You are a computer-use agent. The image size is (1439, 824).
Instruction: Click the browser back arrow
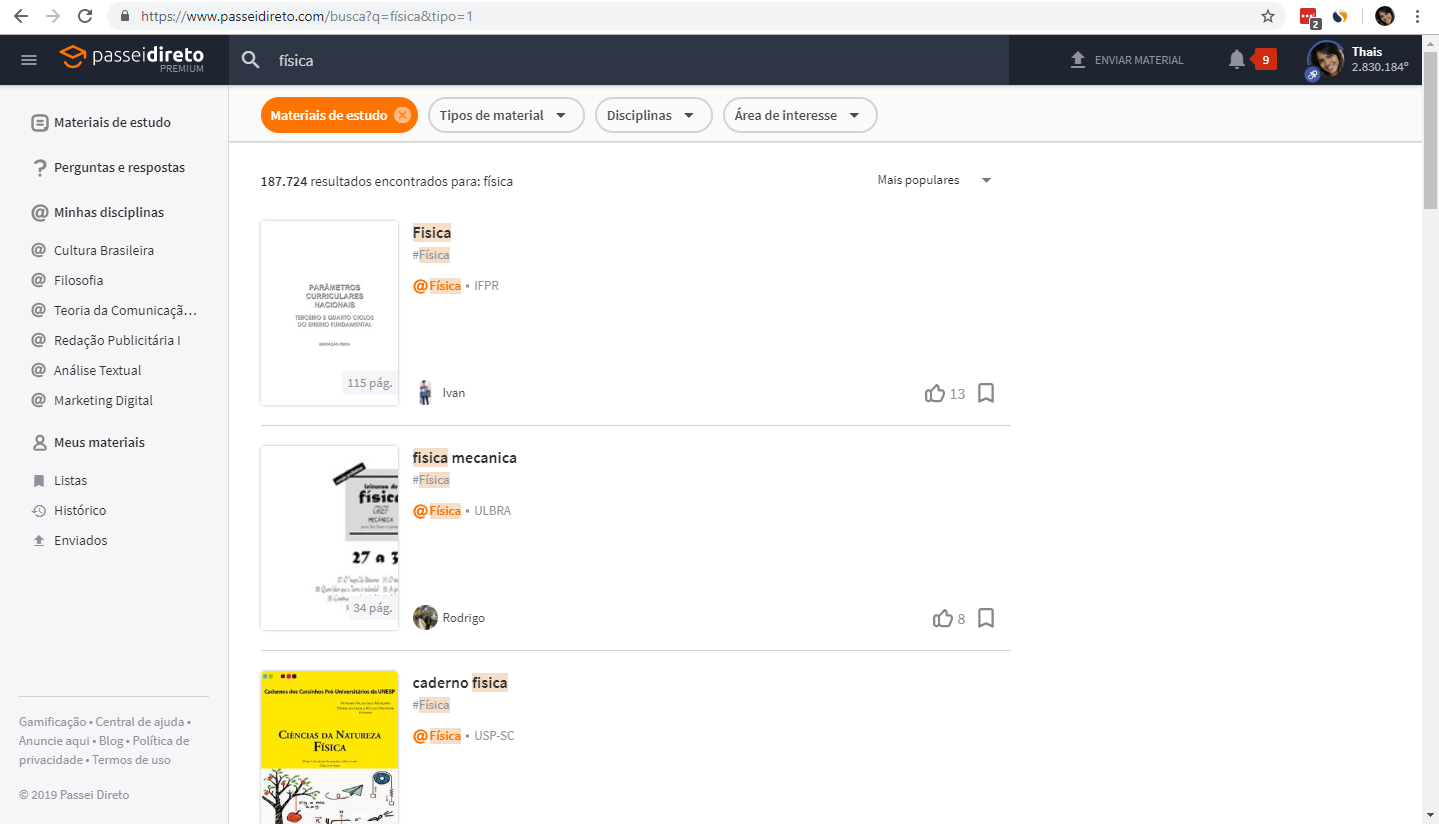(x=22, y=16)
